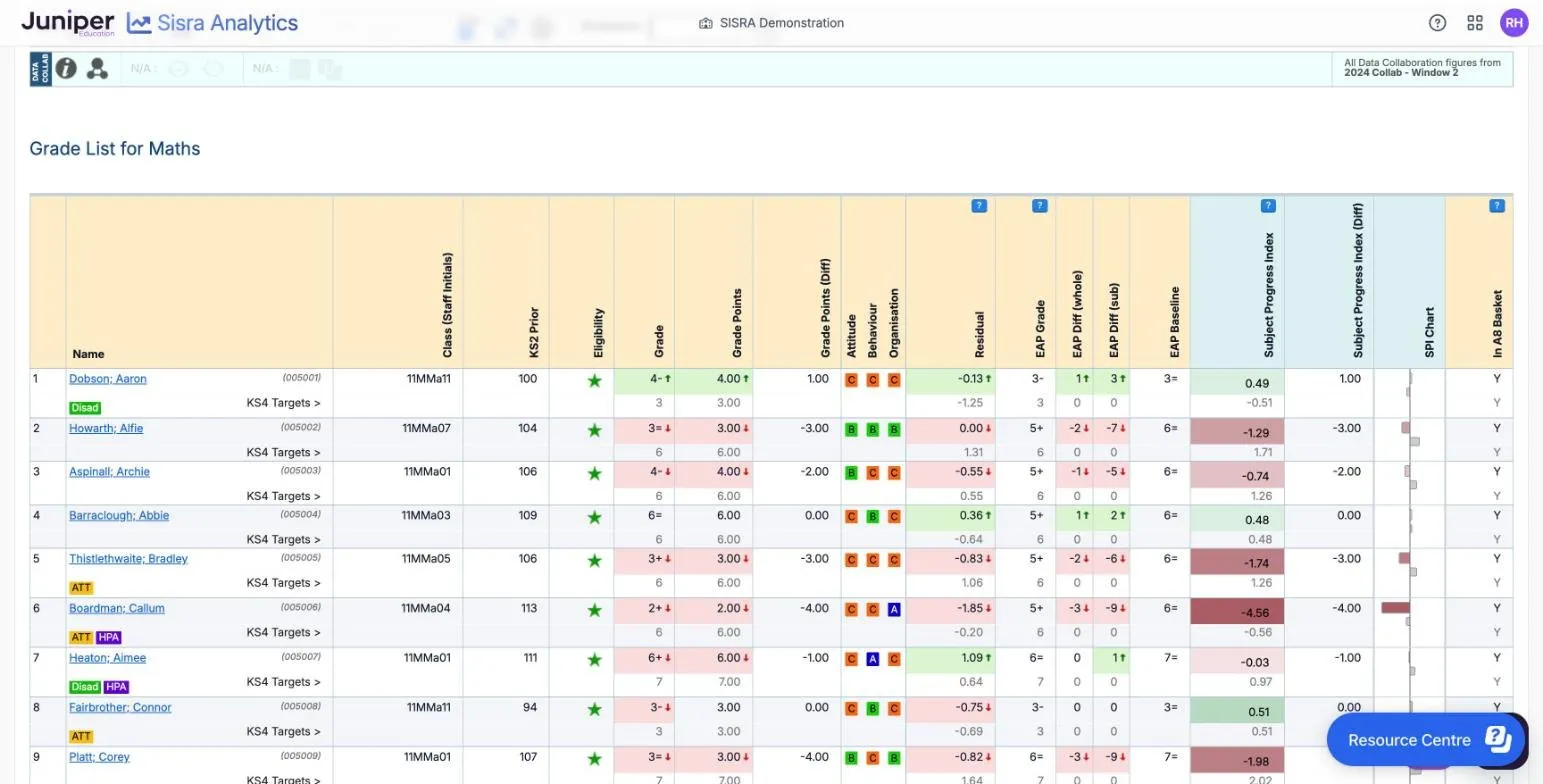
Task: Click the eligibility star for Boardman; Callum
Action: click(x=595, y=610)
